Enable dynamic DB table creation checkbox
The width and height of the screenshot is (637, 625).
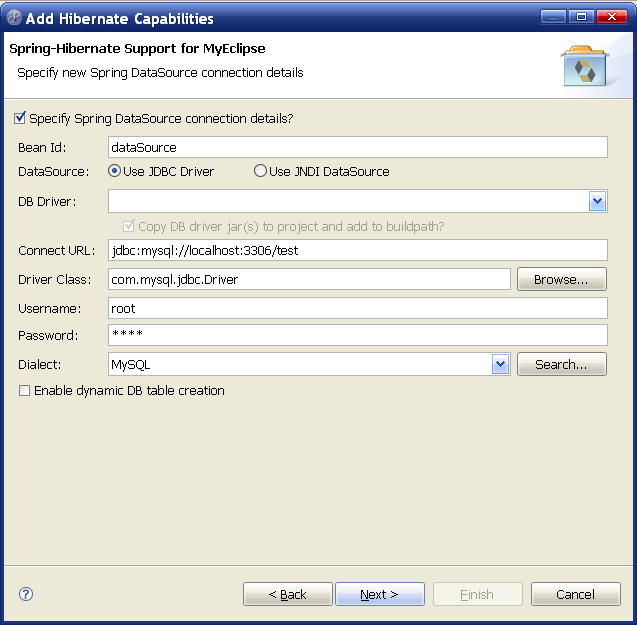[24, 391]
